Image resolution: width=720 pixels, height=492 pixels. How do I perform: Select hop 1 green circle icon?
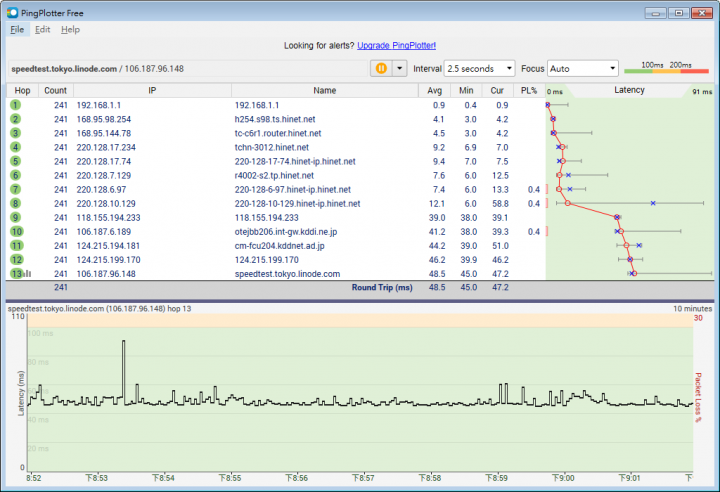(x=15, y=105)
